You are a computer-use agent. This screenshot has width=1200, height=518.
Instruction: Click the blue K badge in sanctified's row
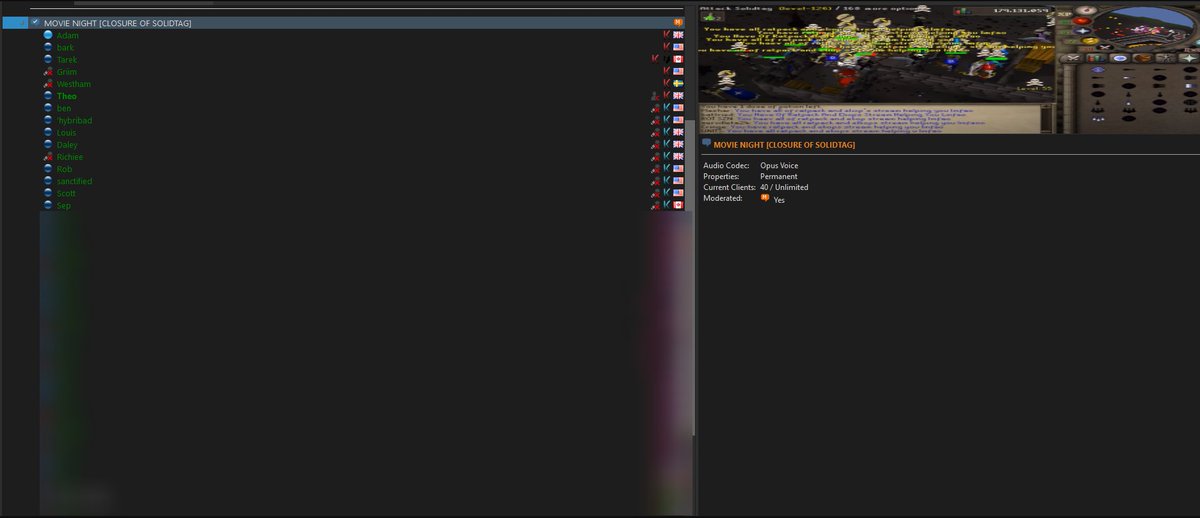666,181
